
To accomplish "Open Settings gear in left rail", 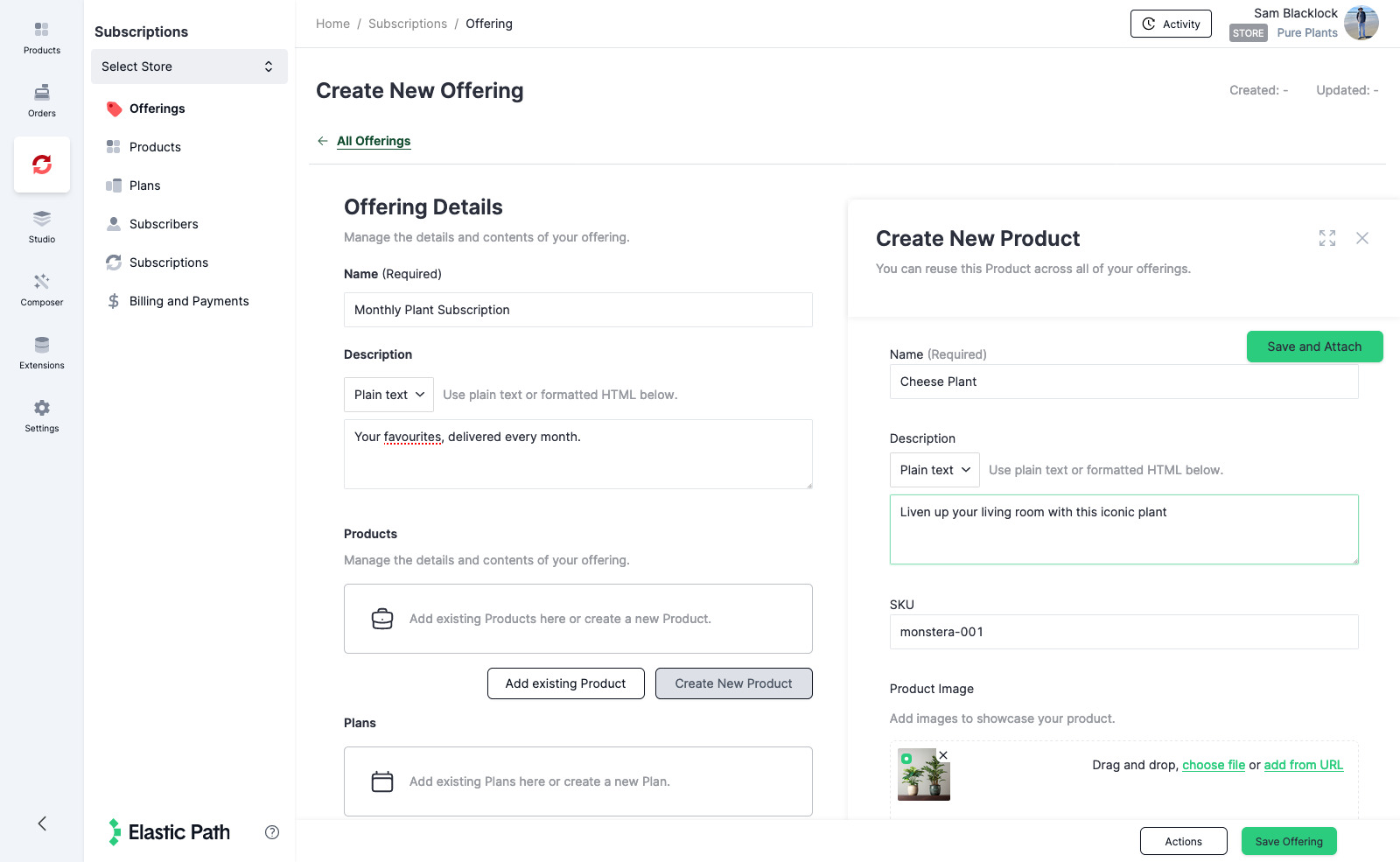I will 41,415.
